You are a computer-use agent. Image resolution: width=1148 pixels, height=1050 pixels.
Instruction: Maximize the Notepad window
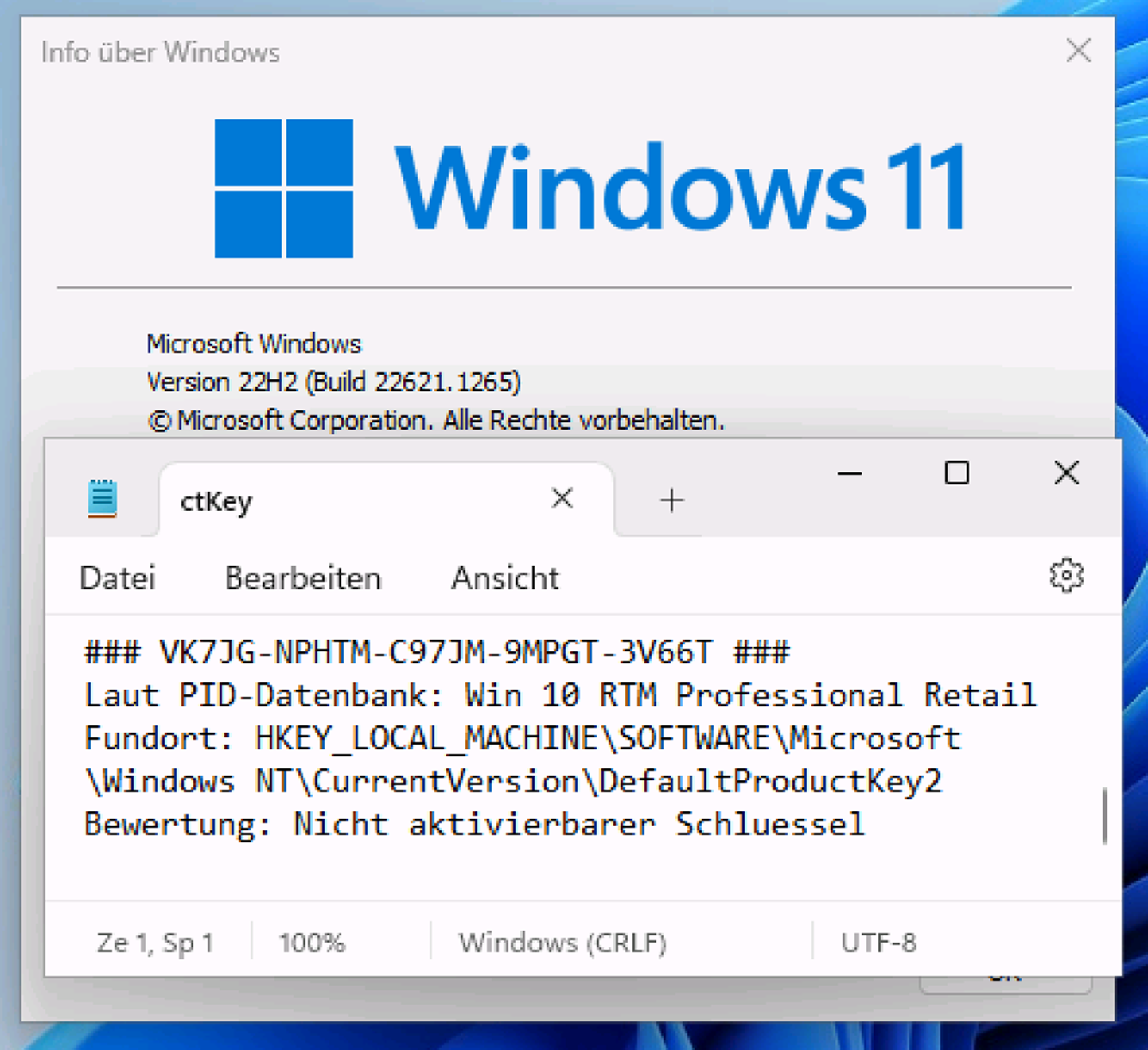tap(956, 473)
